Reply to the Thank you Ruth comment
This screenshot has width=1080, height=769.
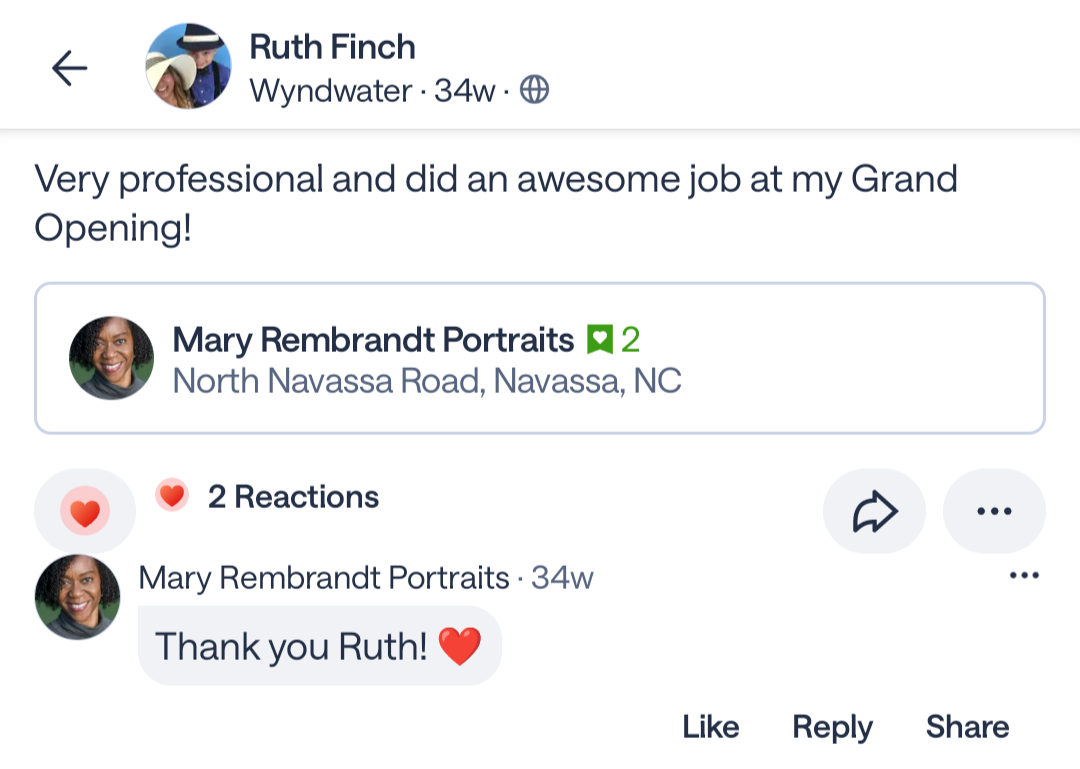tap(832, 727)
